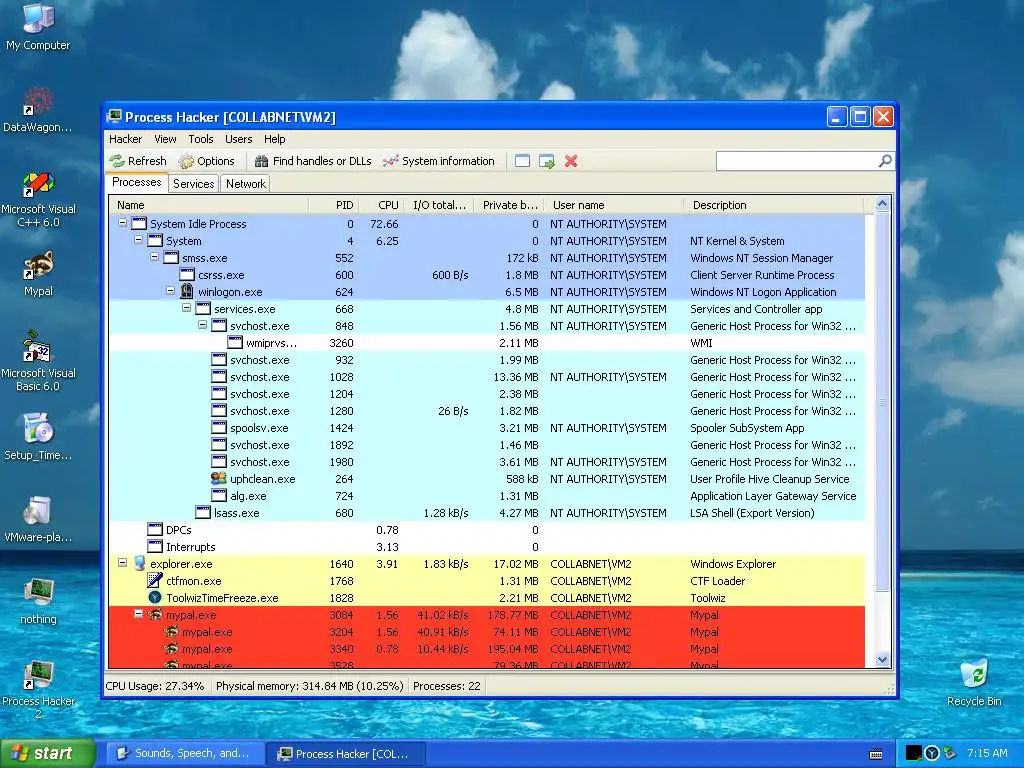
Task: Open Find handles or DLLs
Action: point(313,161)
